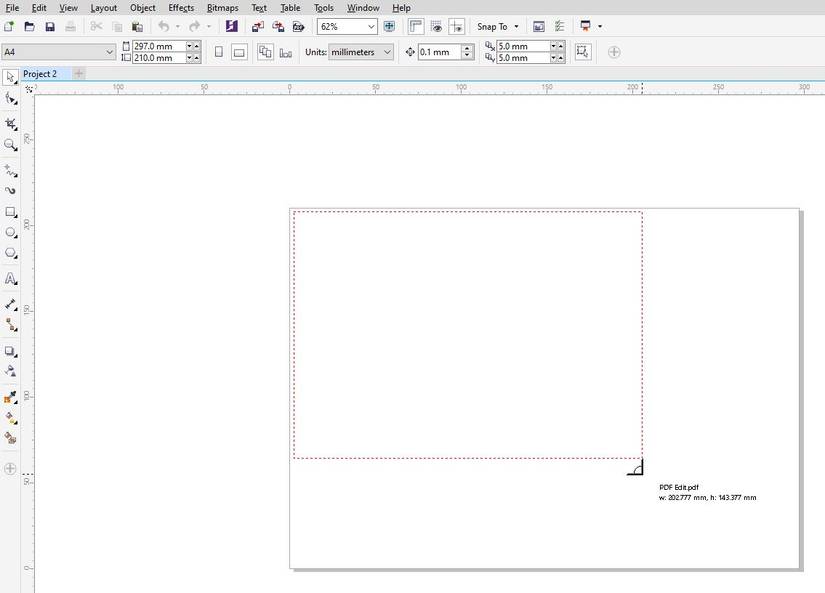
Task: Select the Smart Fill tool
Action: click(x=11, y=438)
